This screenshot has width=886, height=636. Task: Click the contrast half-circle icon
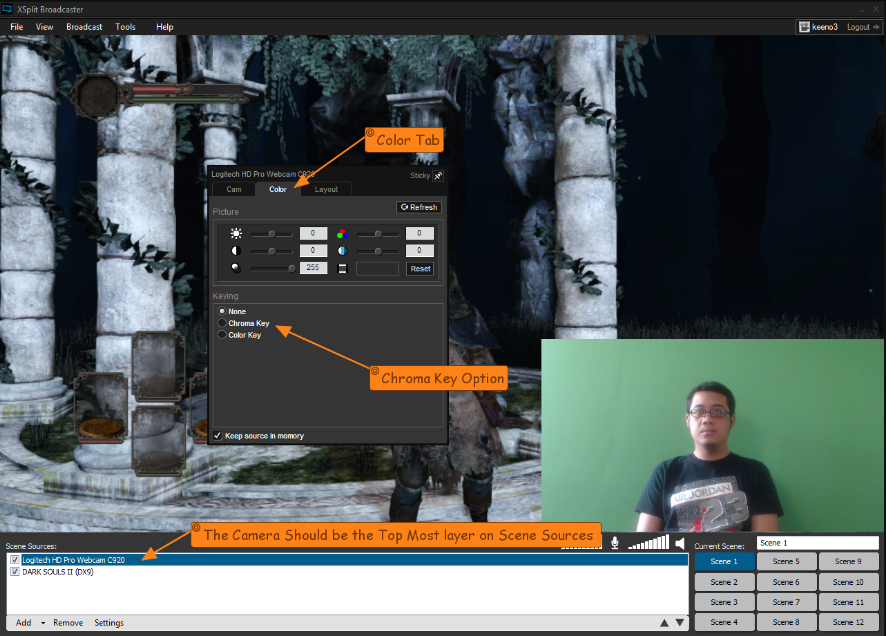[x=236, y=251]
